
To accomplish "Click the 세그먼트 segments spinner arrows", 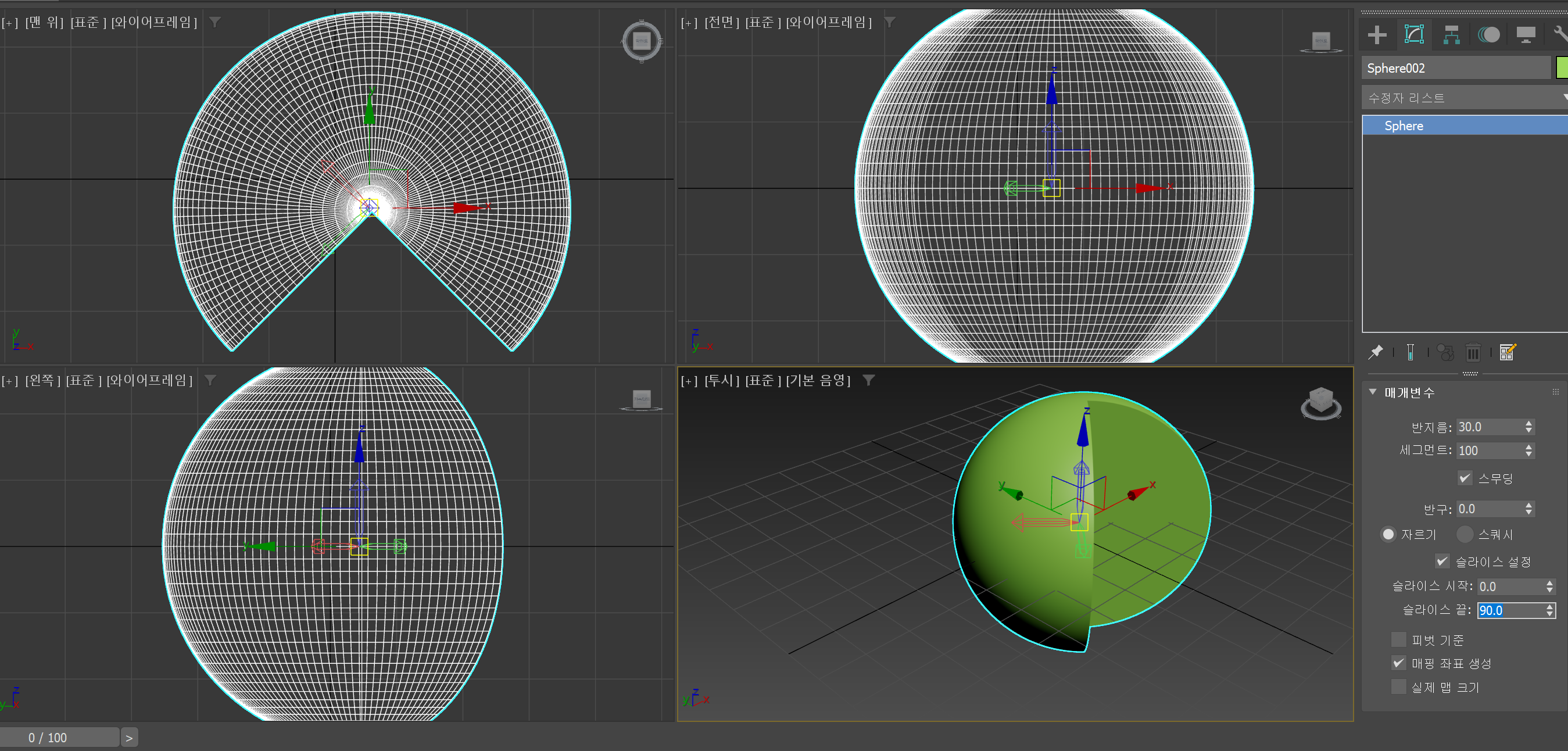I will pos(1529,451).
